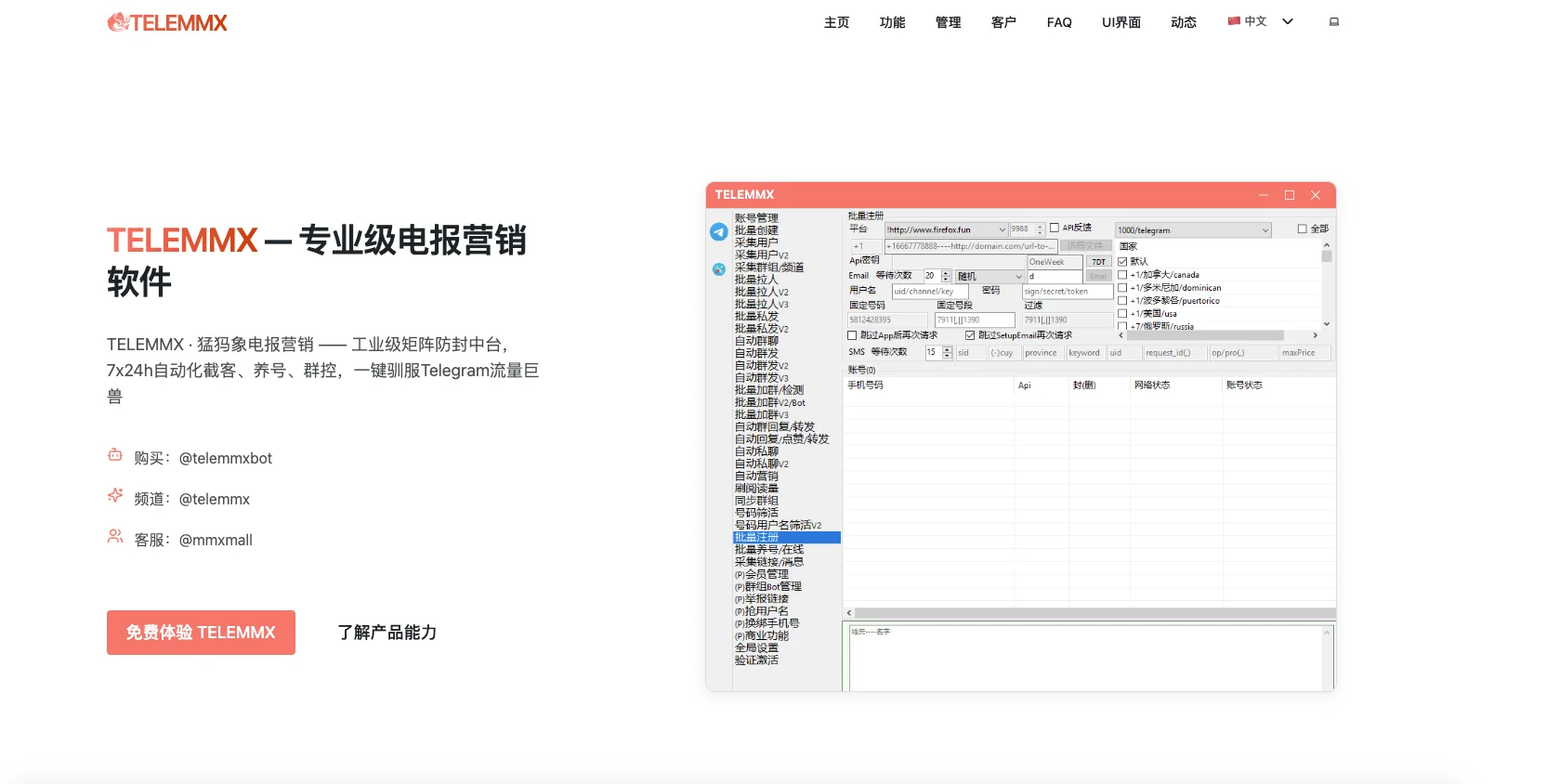Click the uid/channel/key username field
This screenshot has height=784, width=1546.
[930, 292]
